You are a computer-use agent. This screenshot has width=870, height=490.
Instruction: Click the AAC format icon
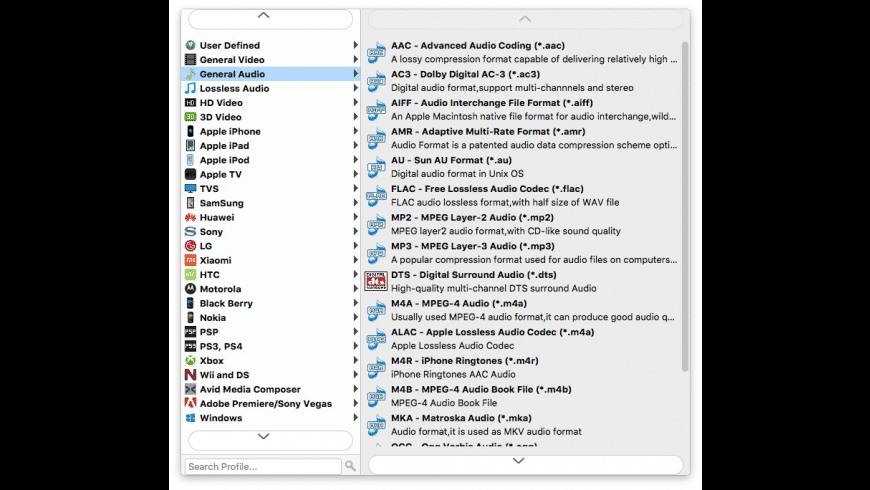[376, 52]
